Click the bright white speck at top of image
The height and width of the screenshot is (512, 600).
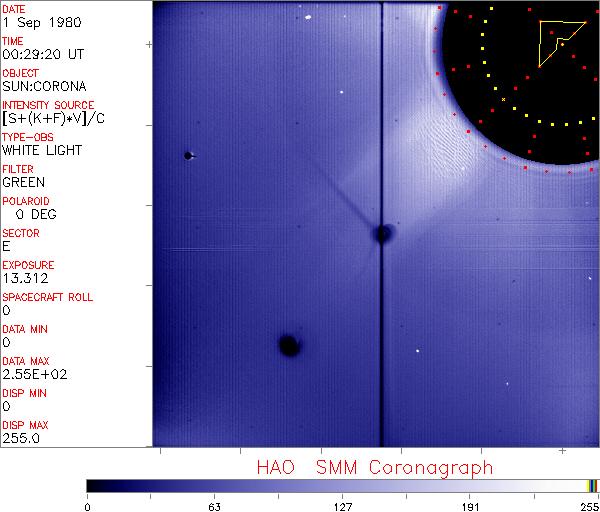tap(310, 17)
